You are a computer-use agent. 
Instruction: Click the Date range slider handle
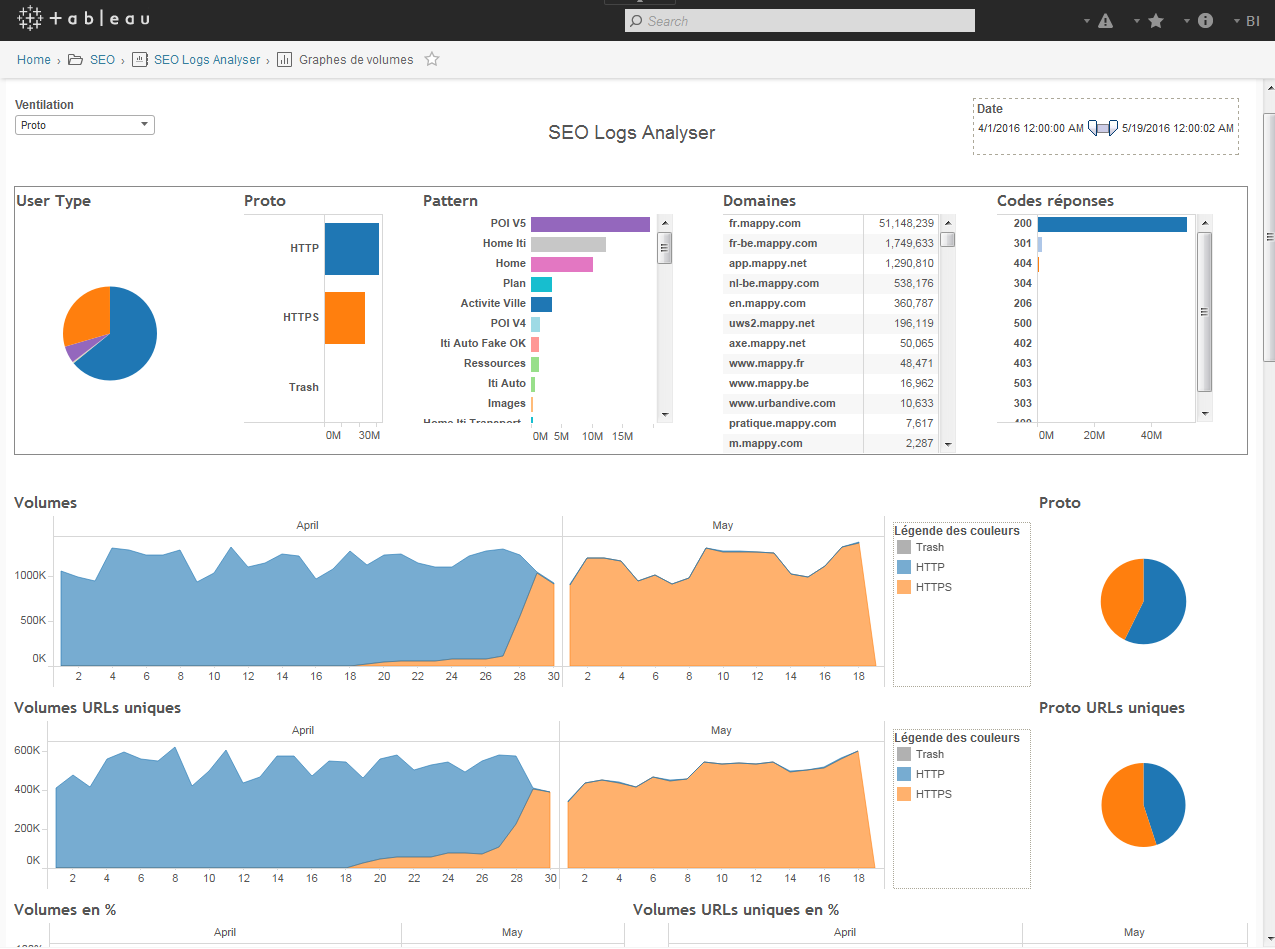[x=1103, y=128]
